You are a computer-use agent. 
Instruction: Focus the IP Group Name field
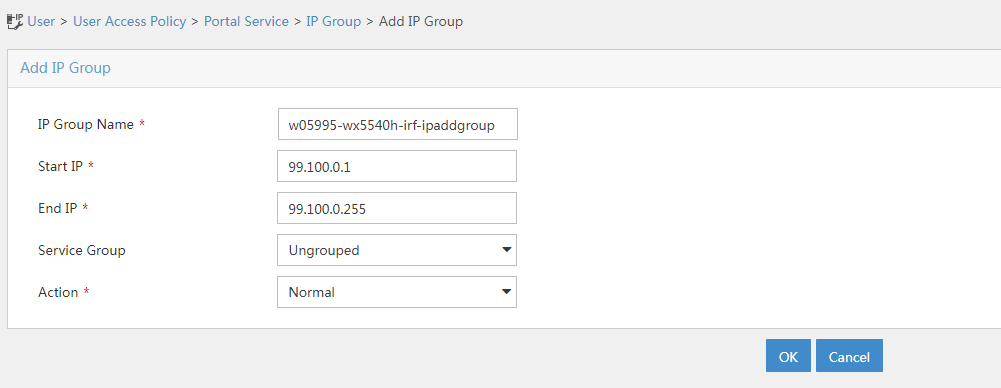click(x=398, y=124)
